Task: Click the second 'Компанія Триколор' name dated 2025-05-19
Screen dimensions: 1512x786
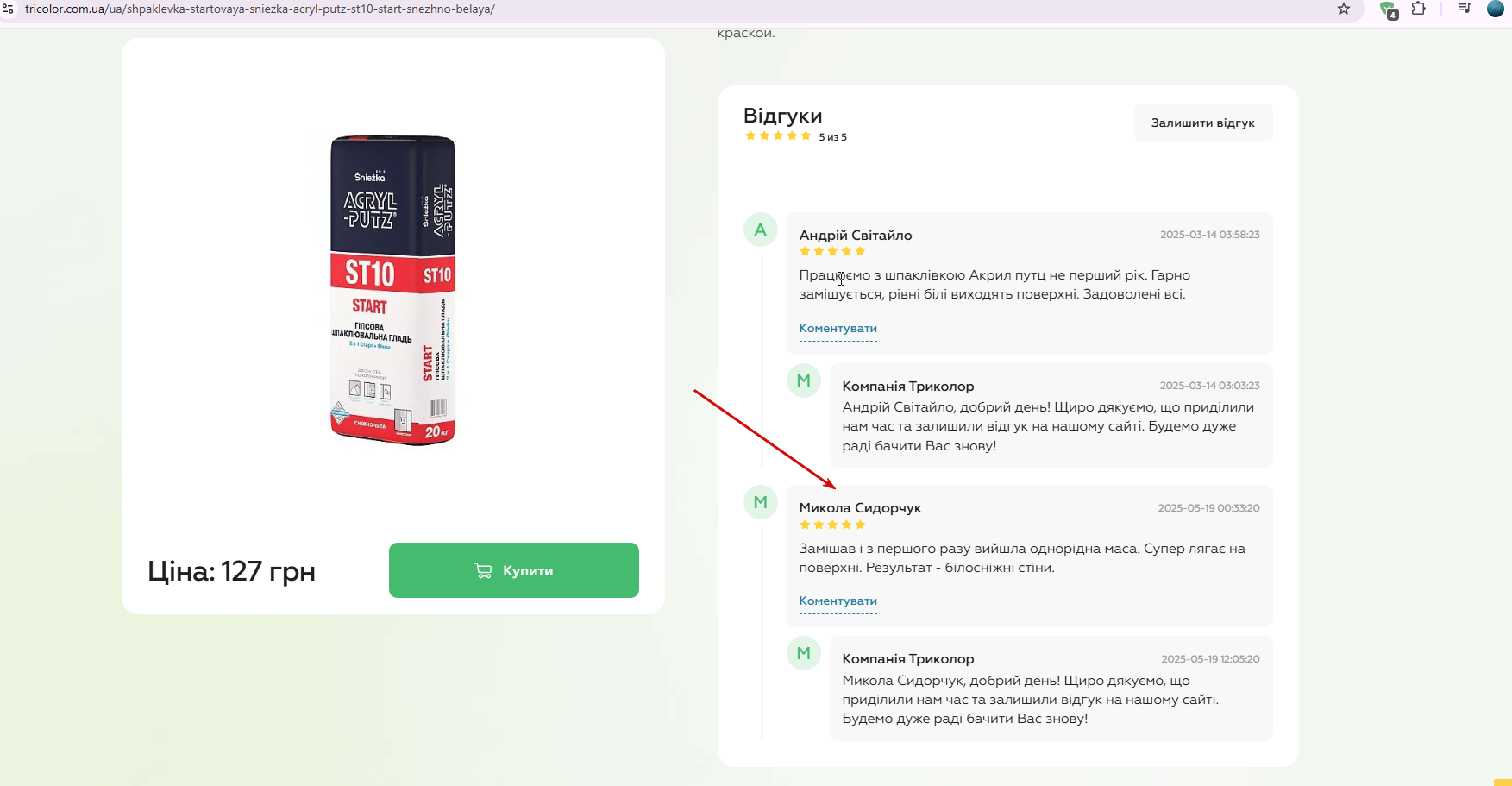Action: [x=908, y=658]
